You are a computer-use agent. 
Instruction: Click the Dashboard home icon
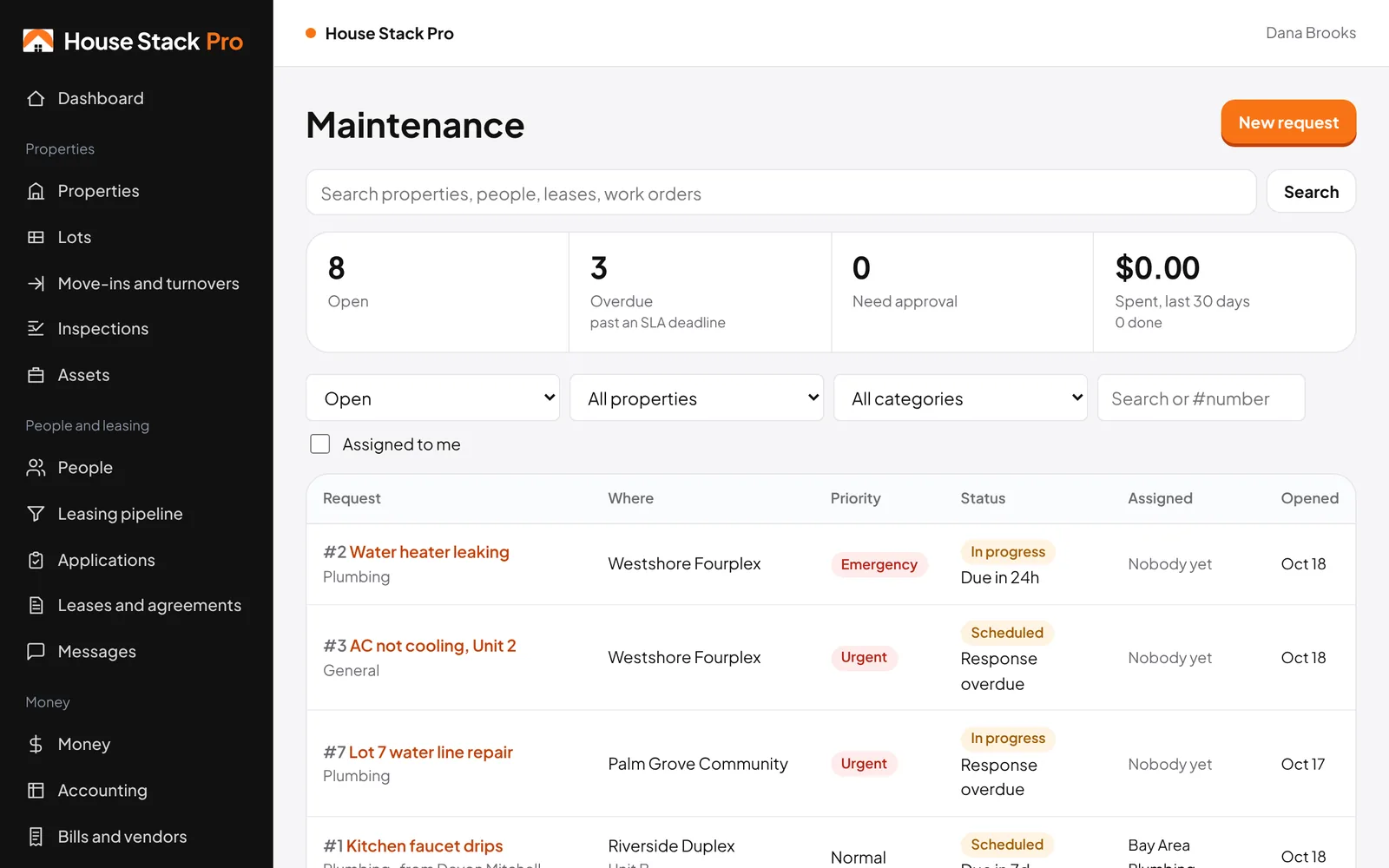[x=36, y=98]
